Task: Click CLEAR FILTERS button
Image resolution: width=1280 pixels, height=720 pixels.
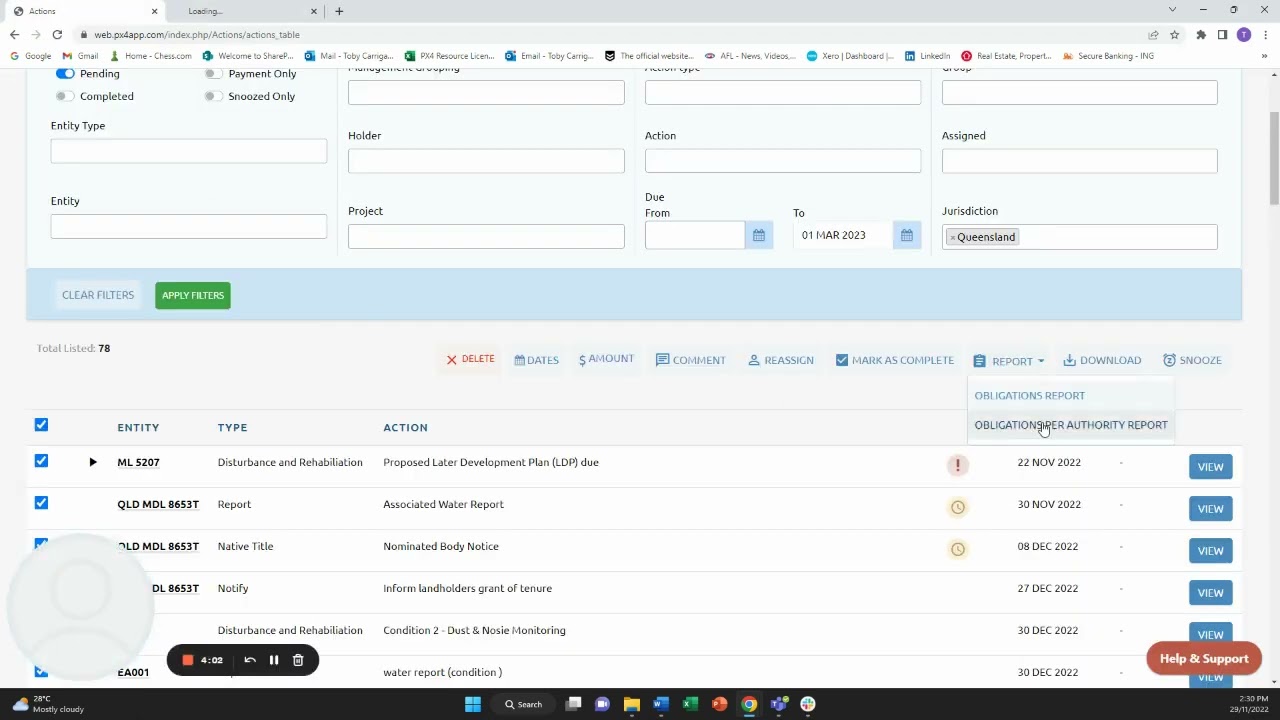Action: tap(98, 295)
